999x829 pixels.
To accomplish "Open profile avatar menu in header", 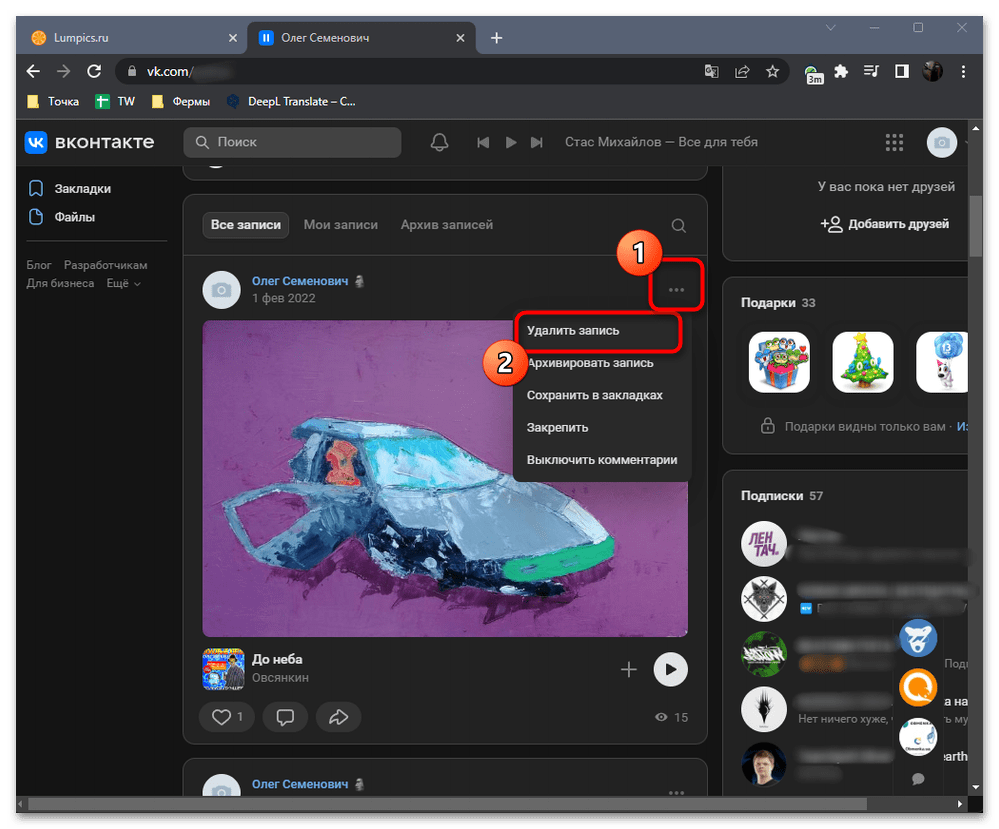I will point(941,143).
